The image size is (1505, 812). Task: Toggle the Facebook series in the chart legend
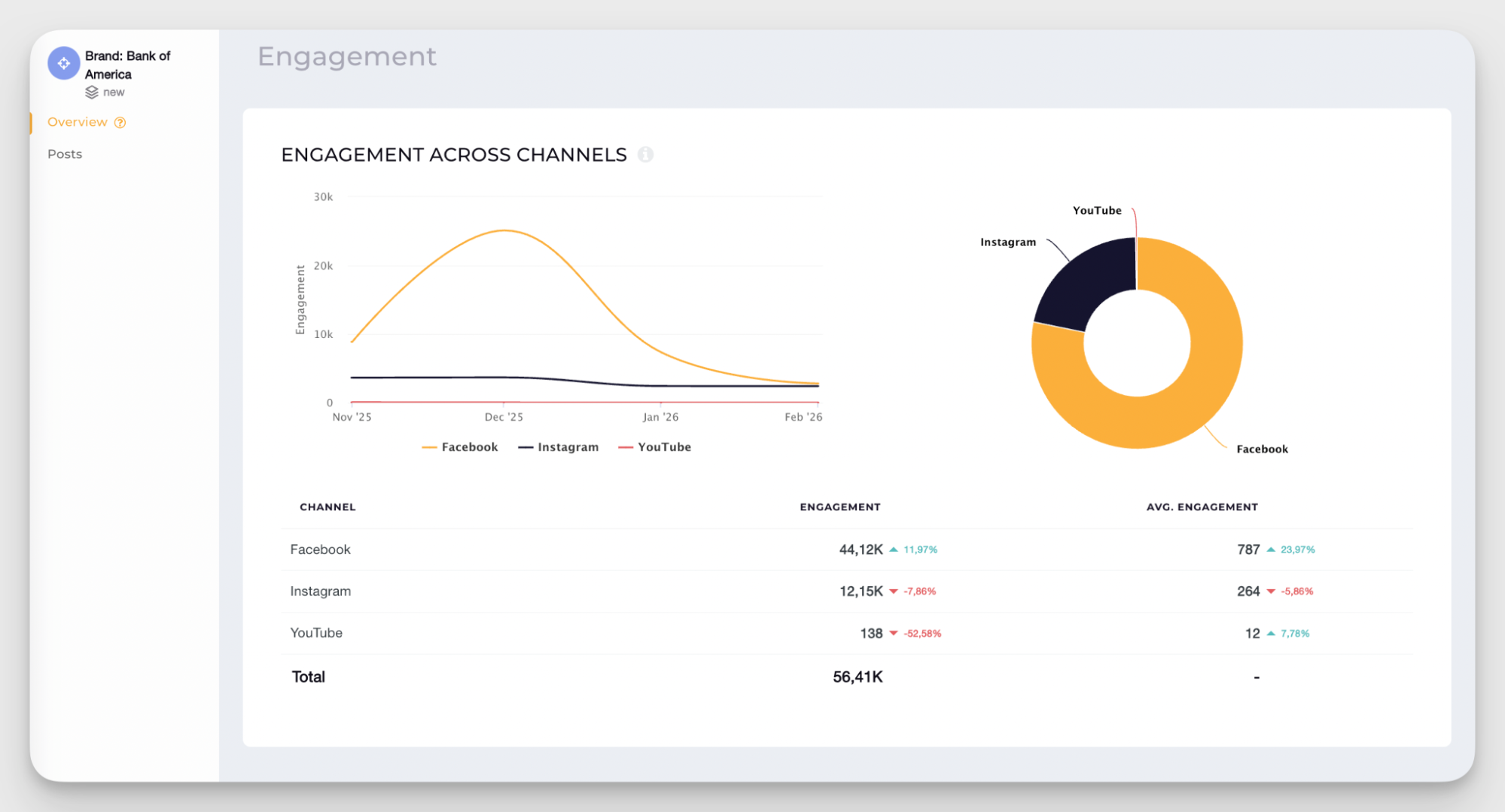point(459,446)
